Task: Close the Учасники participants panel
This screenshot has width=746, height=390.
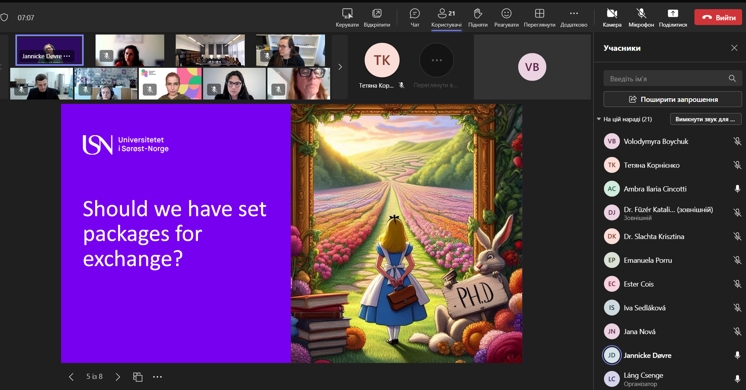Action: (734, 48)
